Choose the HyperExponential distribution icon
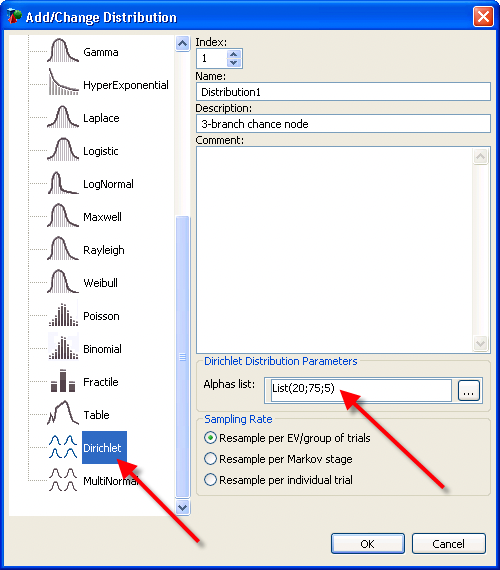The height and width of the screenshot is (570, 500). coord(63,83)
